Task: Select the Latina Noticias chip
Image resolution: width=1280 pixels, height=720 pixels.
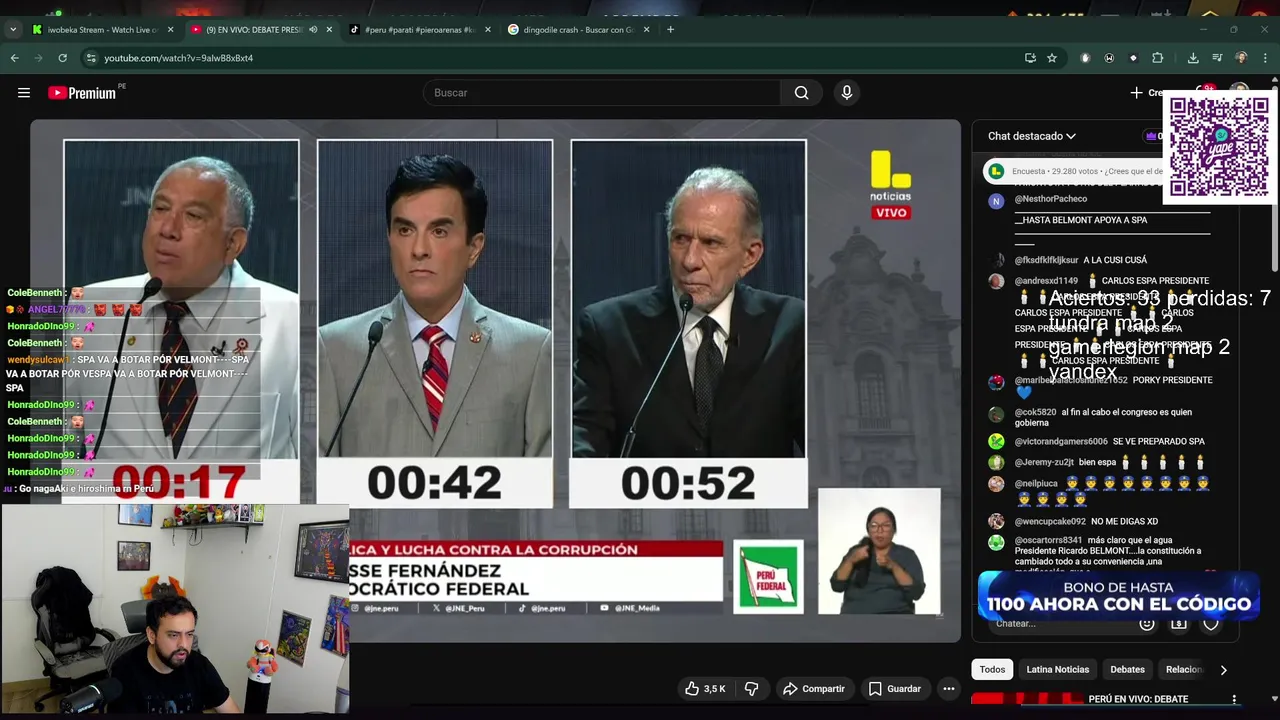Action: (1057, 669)
